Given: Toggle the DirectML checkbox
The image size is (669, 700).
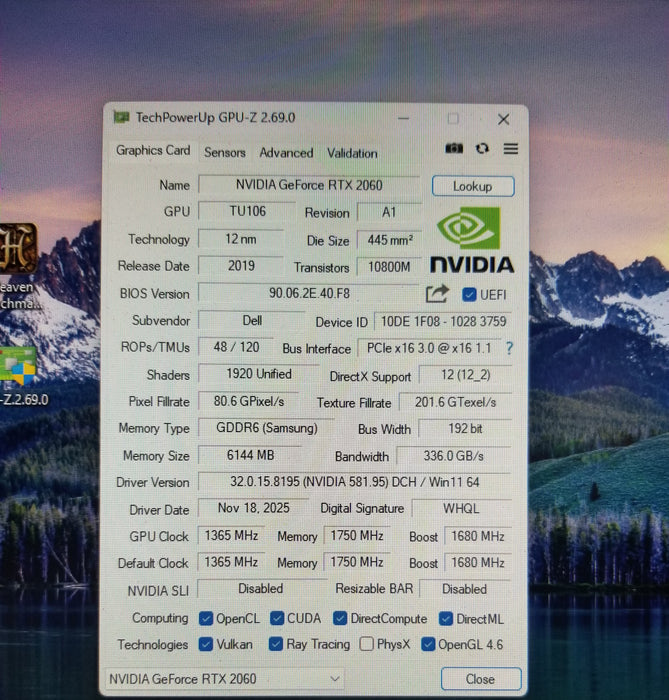Looking at the screenshot, I should click(x=446, y=619).
